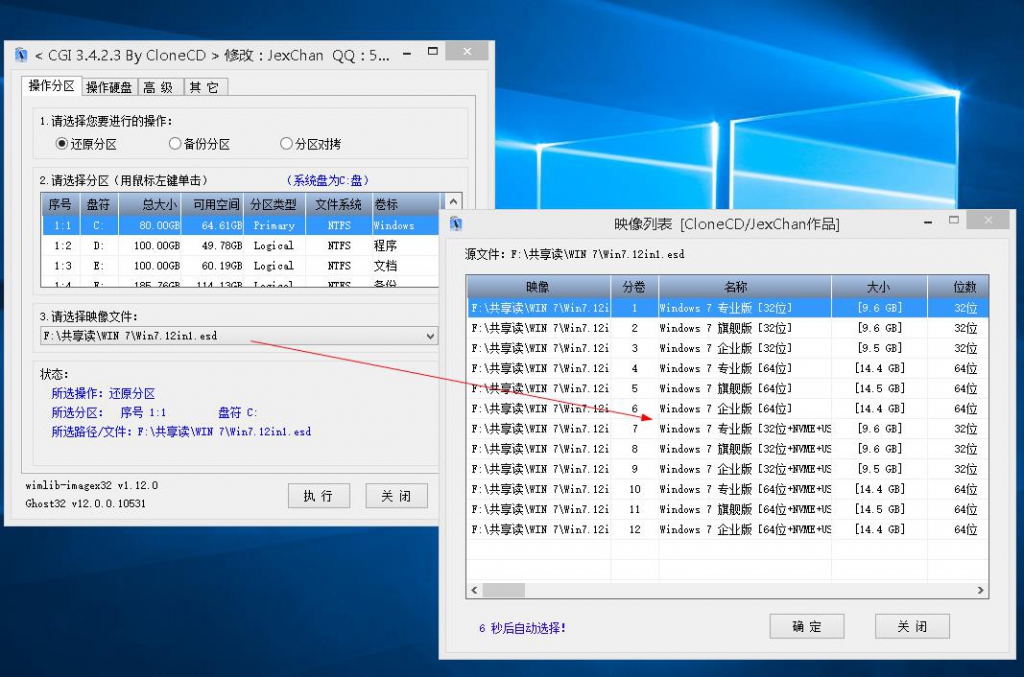Switch to the 操作分区 tab
Image resolution: width=1024 pixels, height=677 pixels.
[52, 86]
